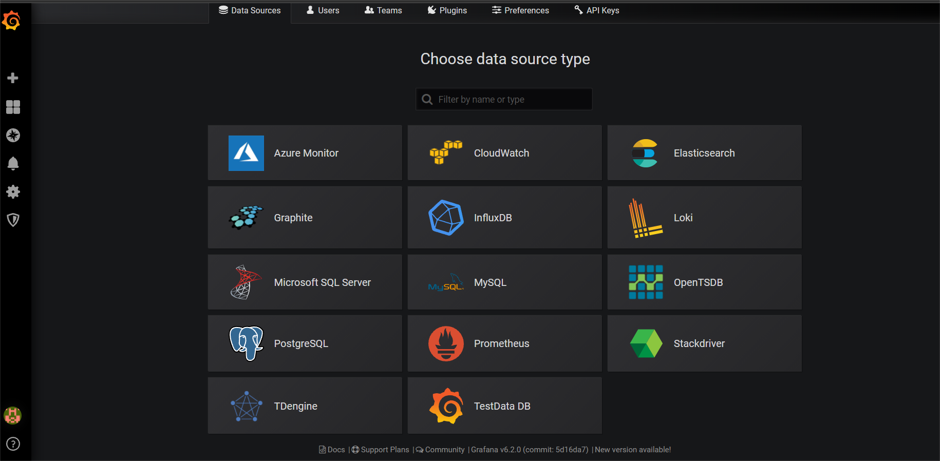940x461 pixels.
Task: Click the New version available link
Action: coord(633,450)
